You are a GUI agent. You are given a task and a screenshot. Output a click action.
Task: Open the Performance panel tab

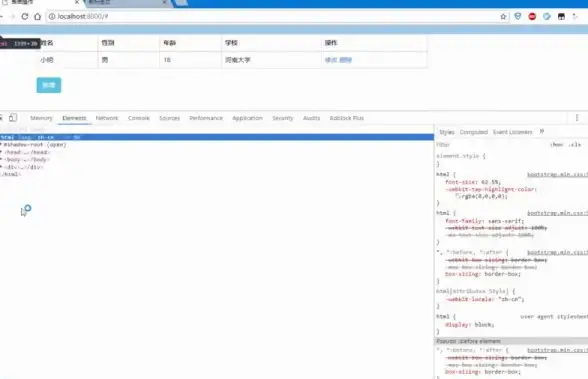[206, 118]
